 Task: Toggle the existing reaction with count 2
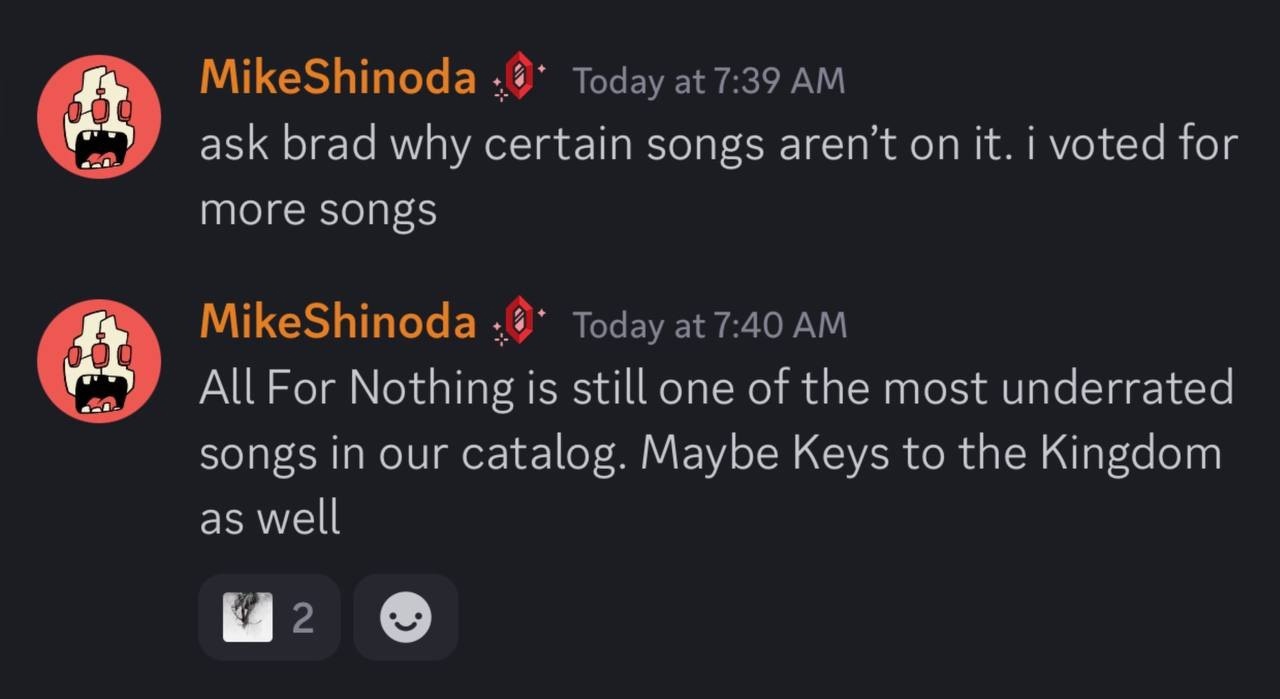(x=269, y=617)
